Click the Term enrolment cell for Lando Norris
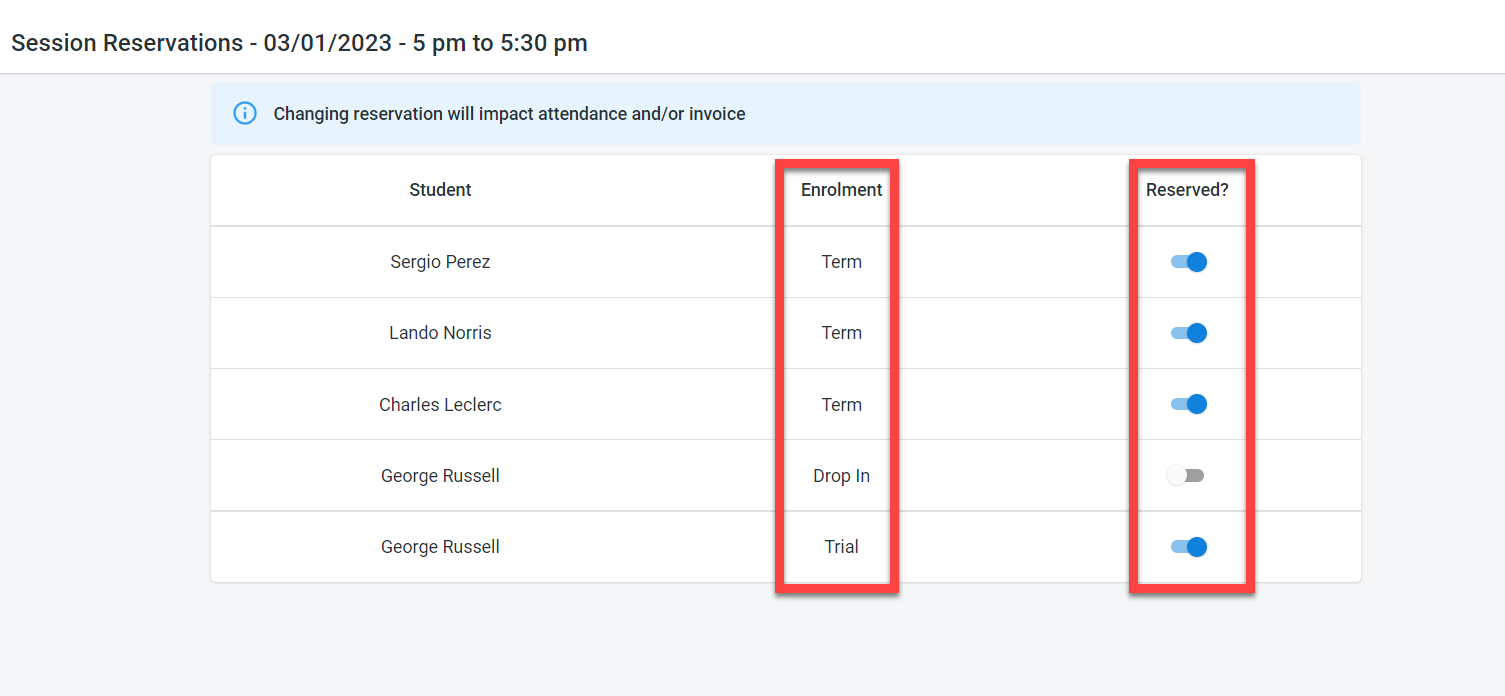This screenshot has height=696, width=1505. [841, 333]
